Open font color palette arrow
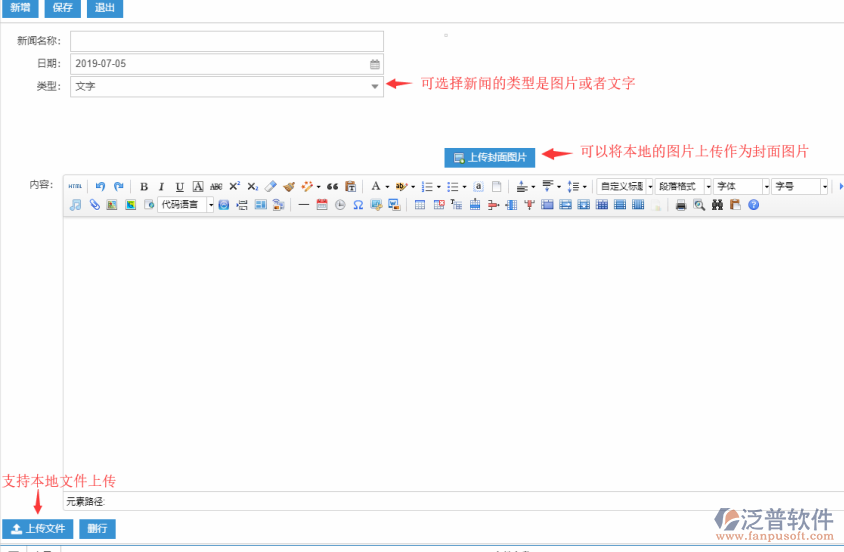This screenshot has height=552, width=844. pyautogui.click(x=387, y=187)
